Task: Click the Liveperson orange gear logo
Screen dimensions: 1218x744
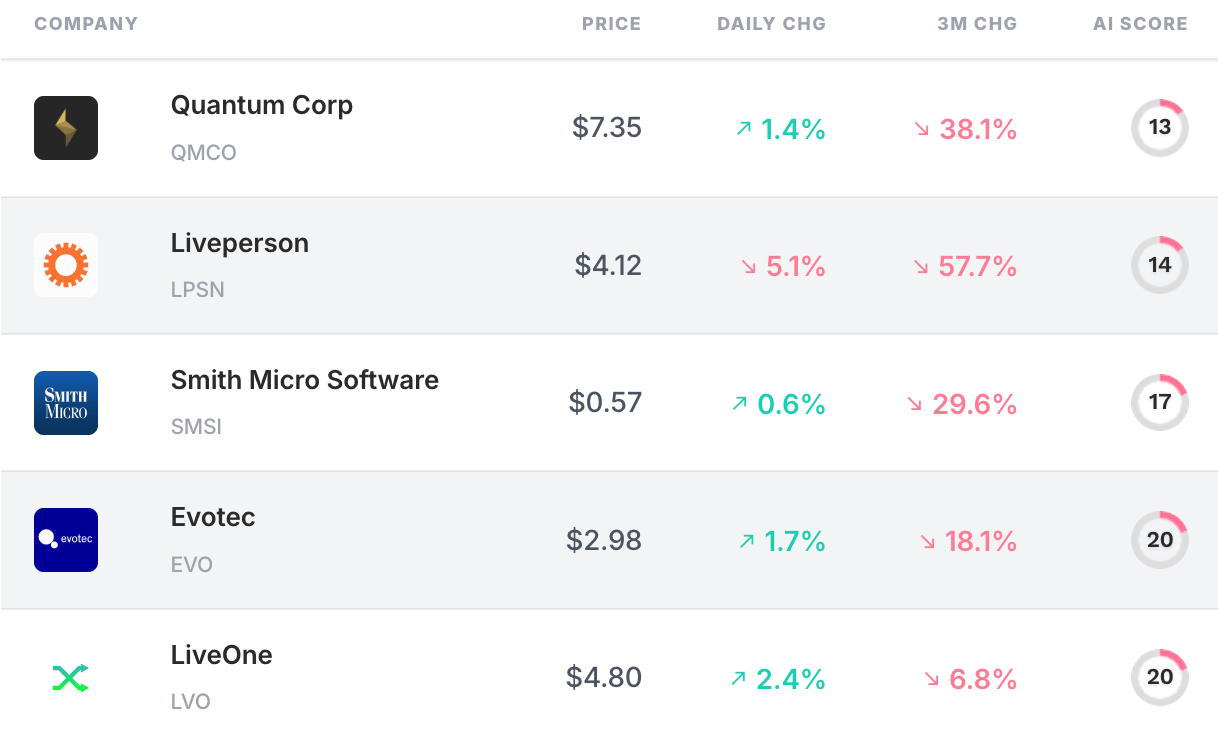Action: 66,265
